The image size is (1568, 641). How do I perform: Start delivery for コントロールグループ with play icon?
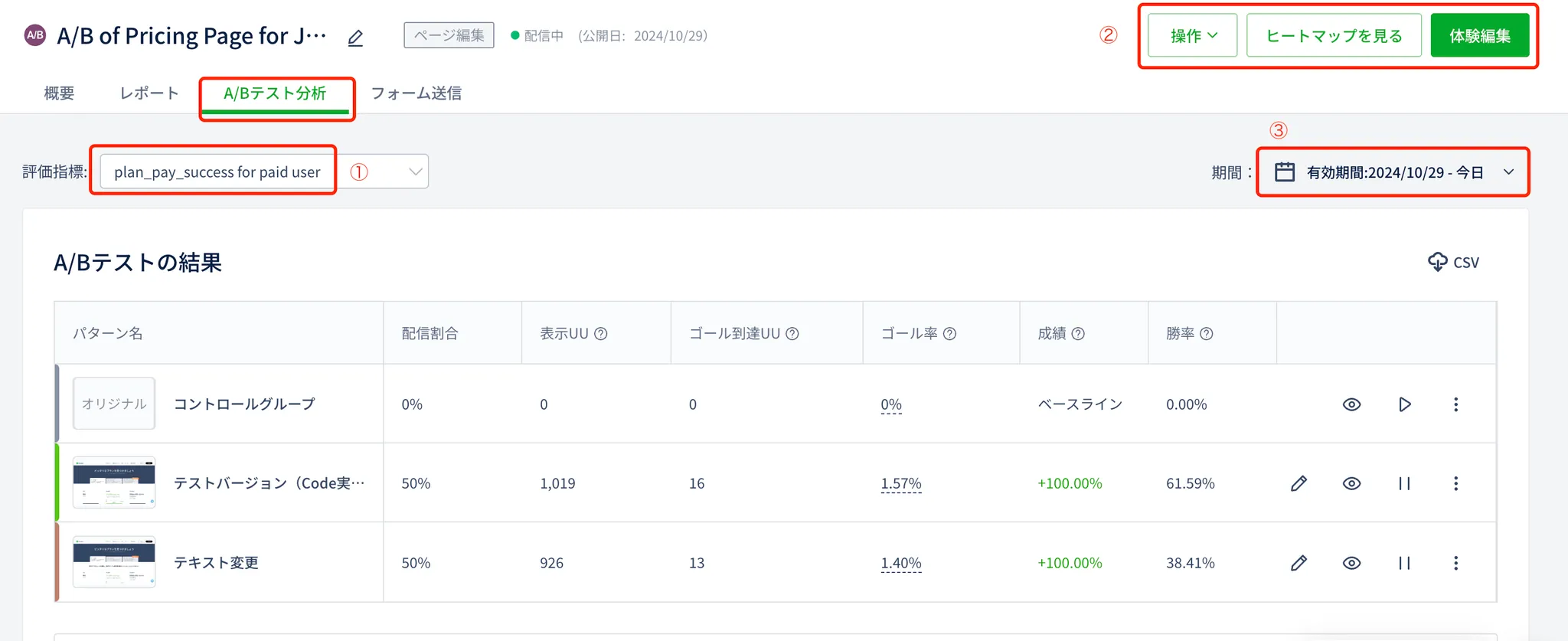(1404, 404)
